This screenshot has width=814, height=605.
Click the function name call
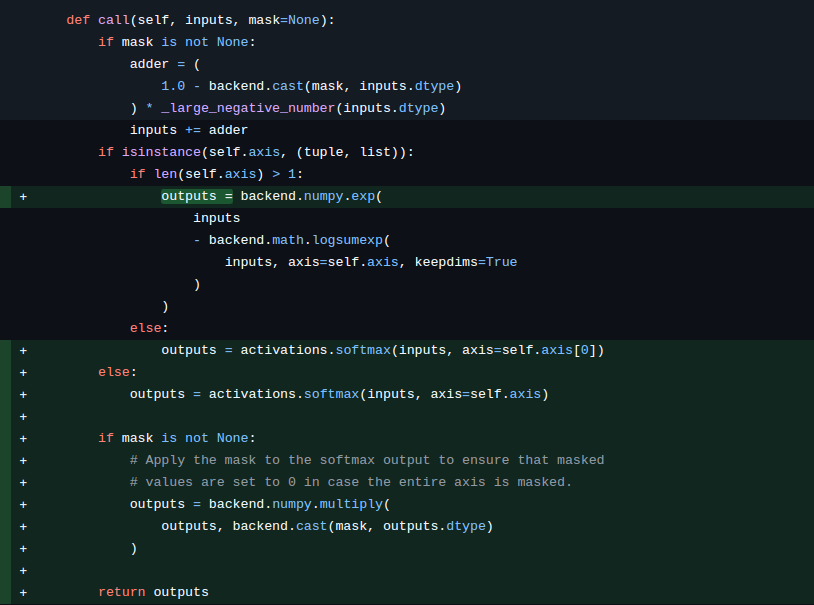tap(110, 19)
